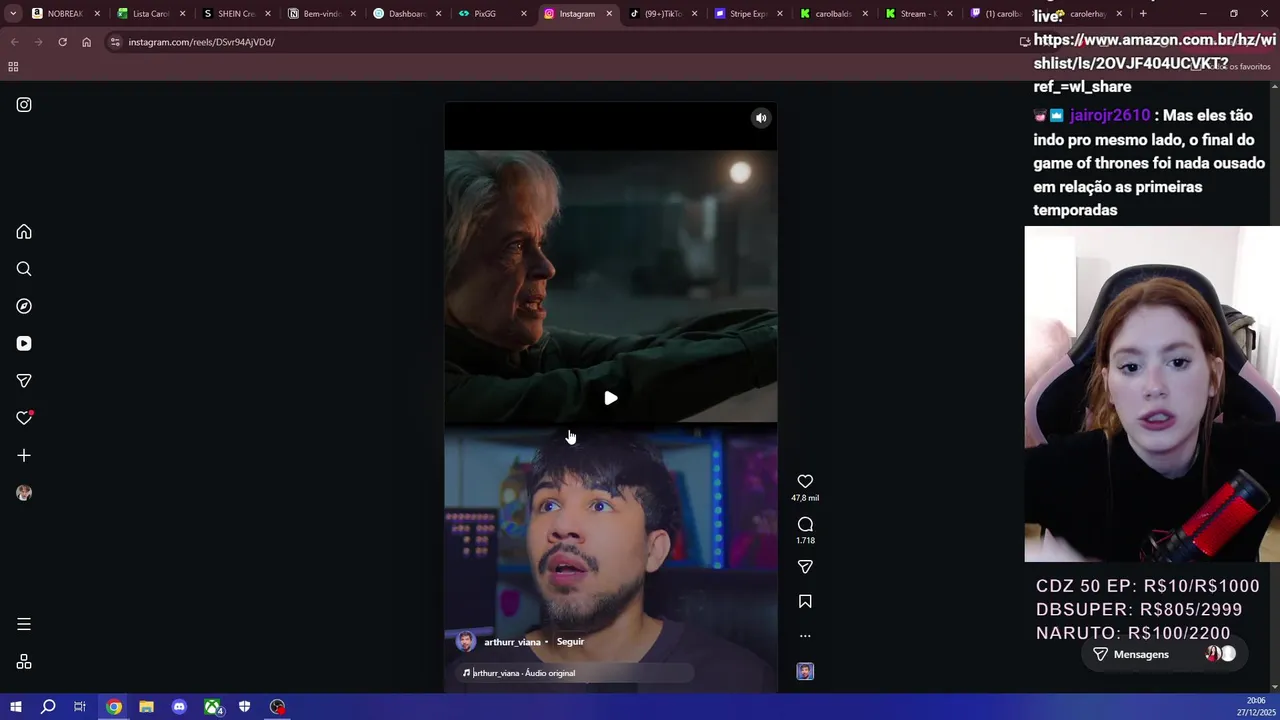Switch to Stream browser tab
The image size is (1280, 720).
point(918,14)
